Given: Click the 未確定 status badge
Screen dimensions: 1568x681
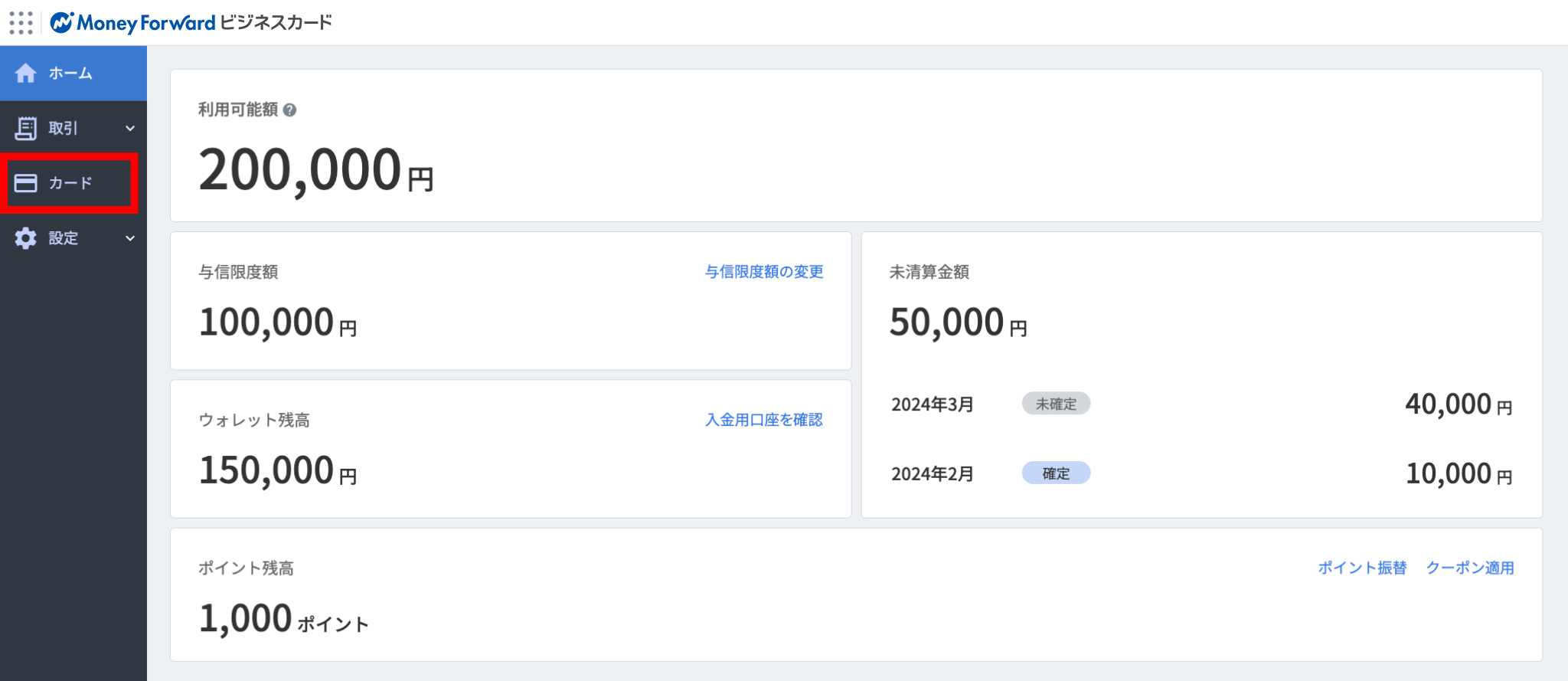Looking at the screenshot, I should coord(1056,404).
